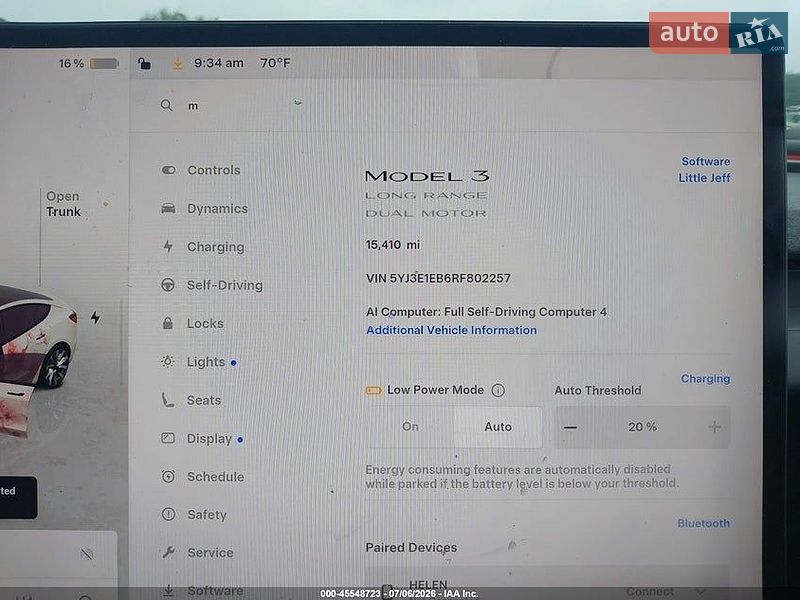The height and width of the screenshot is (600, 800).
Task: Open Low Power Mode info icon
Action: pos(498,390)
